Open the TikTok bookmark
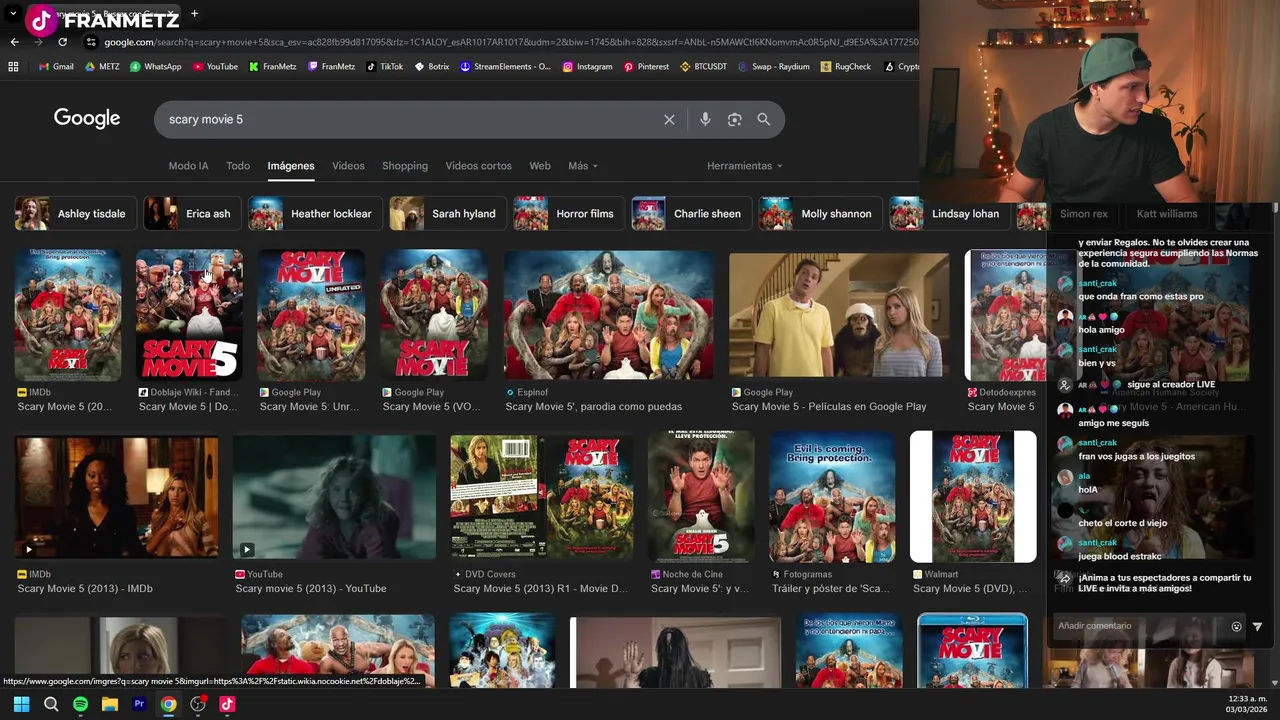 coord(384,67)
